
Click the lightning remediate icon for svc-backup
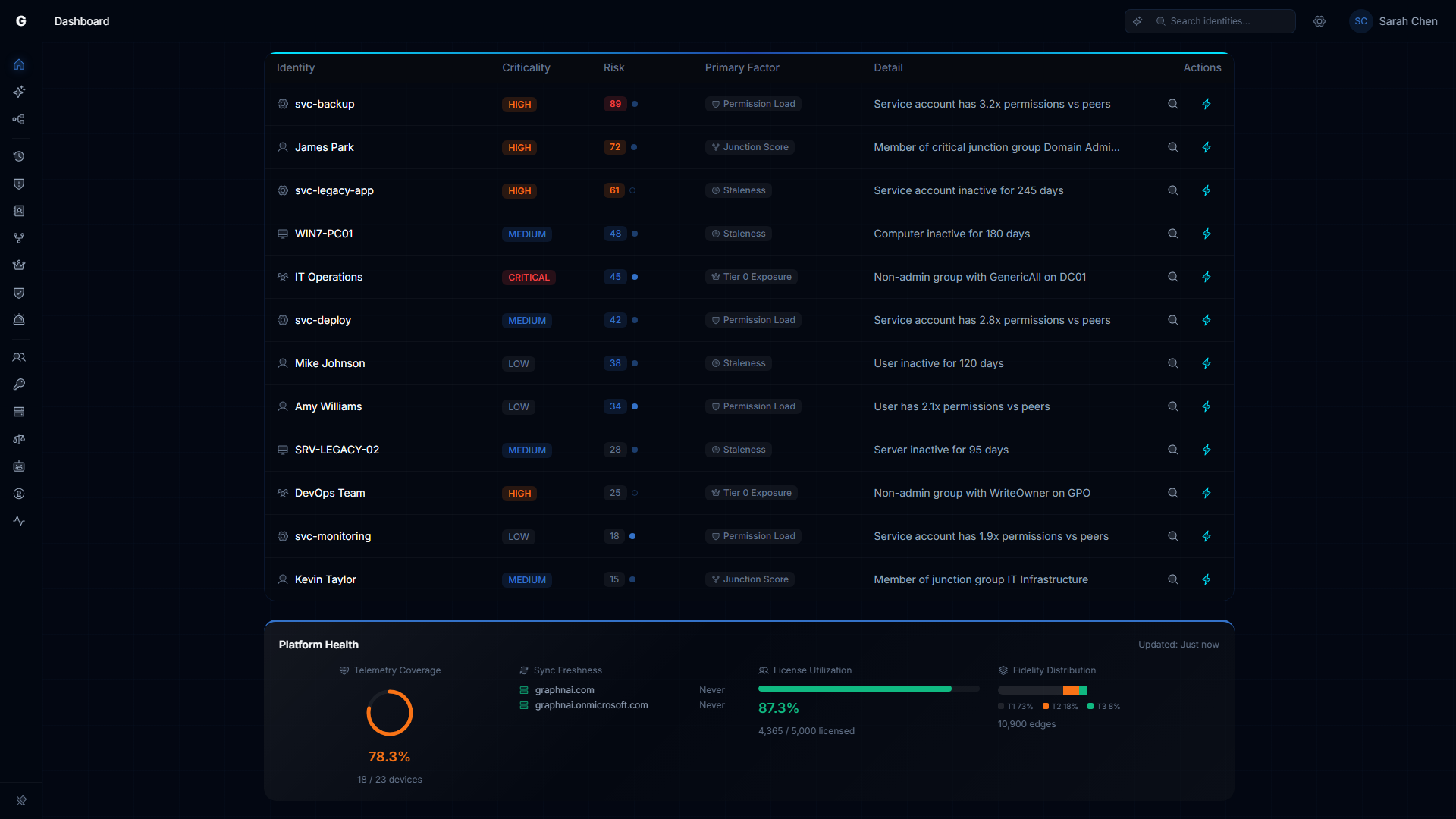[1207, 104]
